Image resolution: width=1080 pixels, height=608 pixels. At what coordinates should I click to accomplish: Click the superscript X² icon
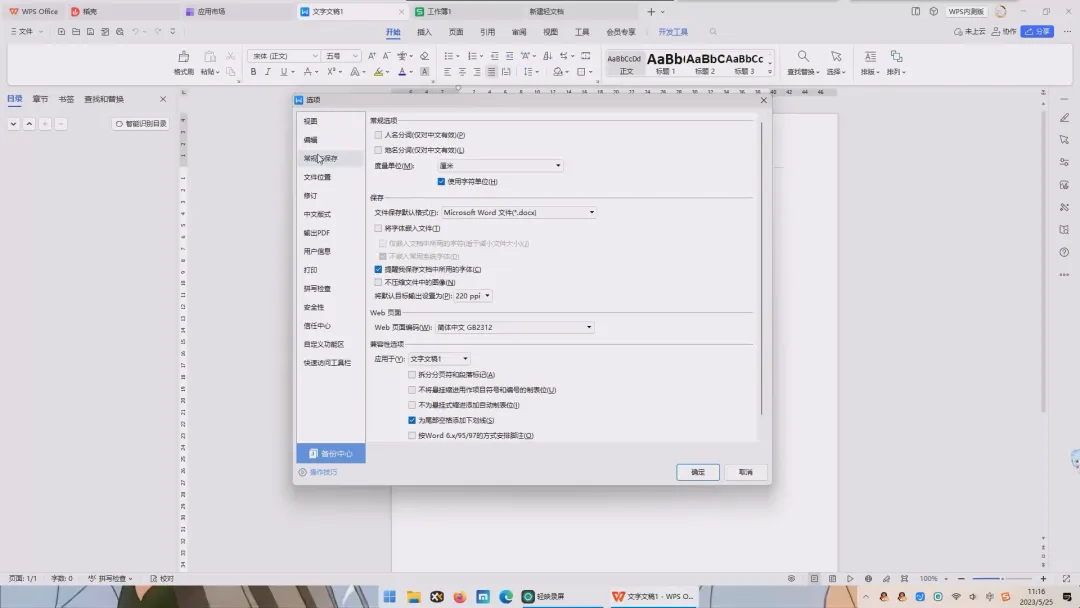tap(331, 72)
